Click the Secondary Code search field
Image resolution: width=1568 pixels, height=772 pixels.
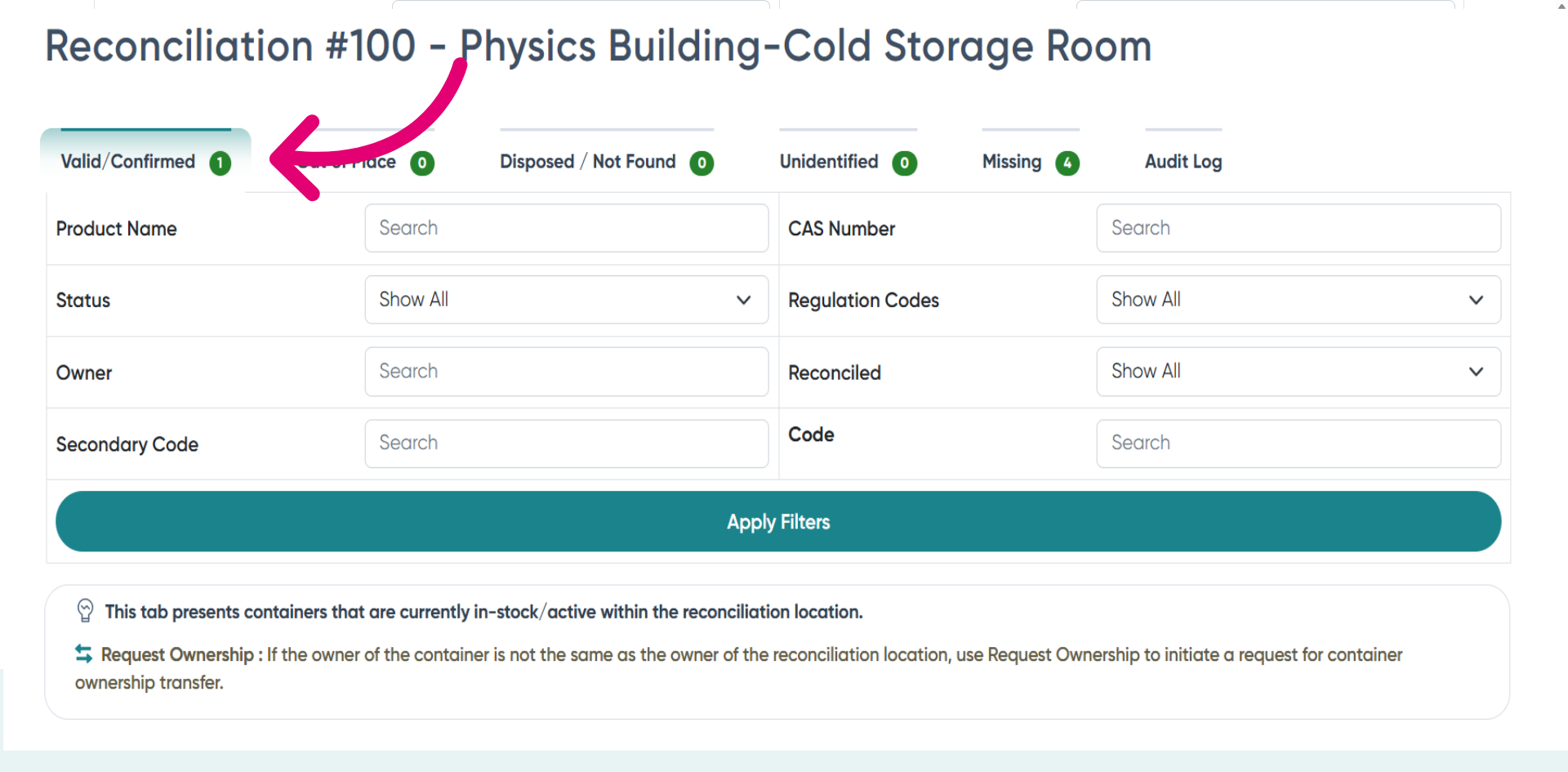click(567, 444)
